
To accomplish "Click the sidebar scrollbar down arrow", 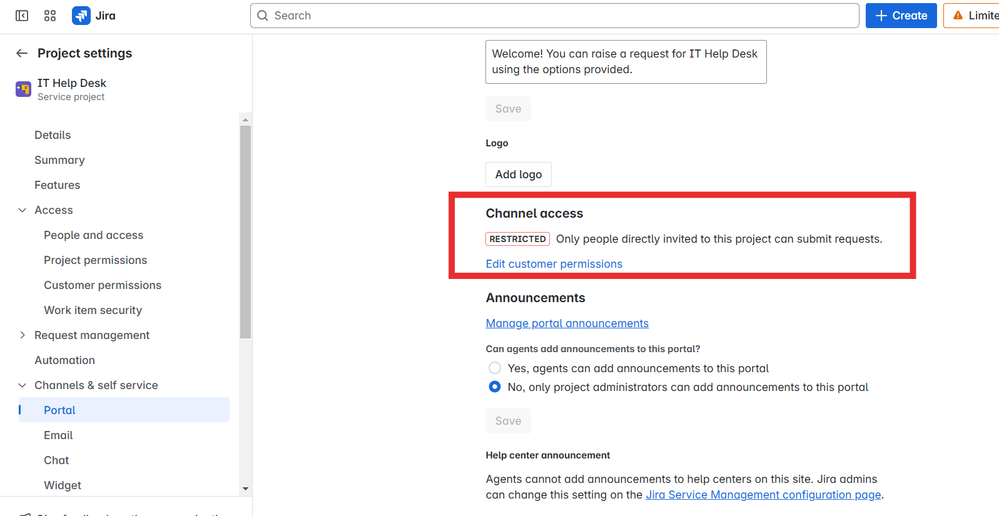I will [246, 489].
